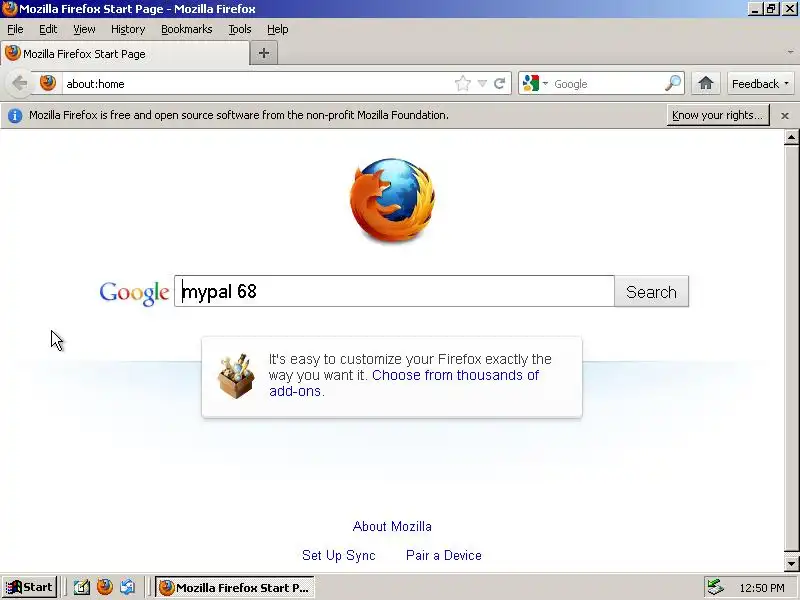
Task: Click the add-ons toolbox icon in the snippet
Action: [x=236, y=376]
